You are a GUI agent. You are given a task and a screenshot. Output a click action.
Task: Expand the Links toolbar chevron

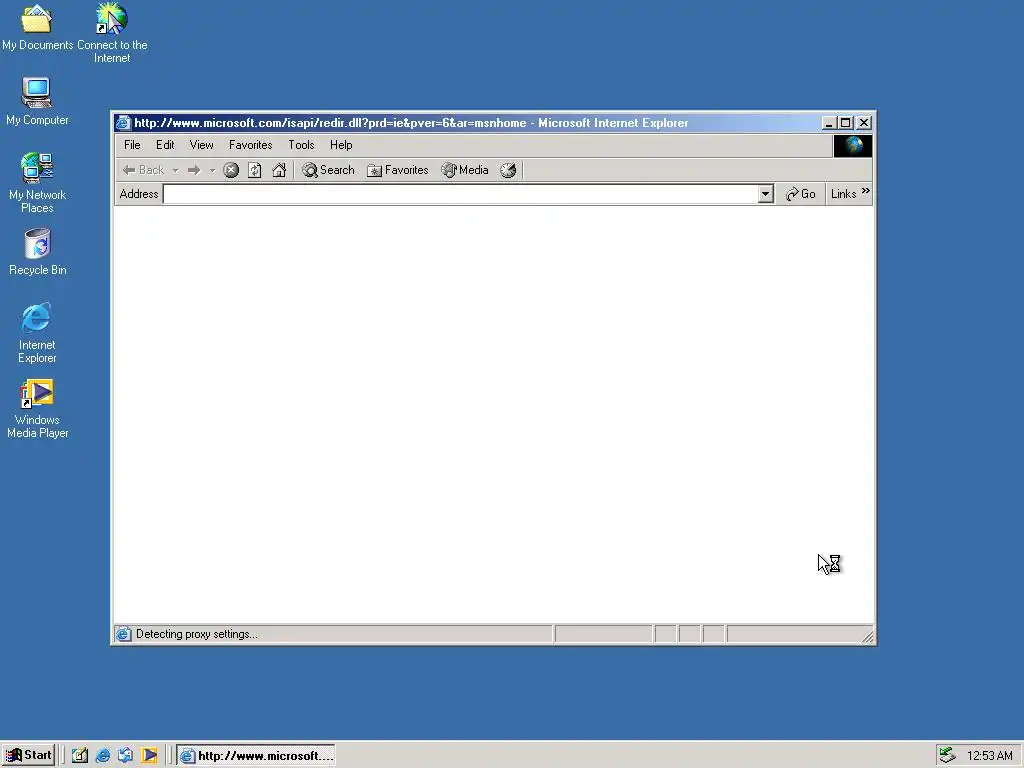click(x=865, y=191)
